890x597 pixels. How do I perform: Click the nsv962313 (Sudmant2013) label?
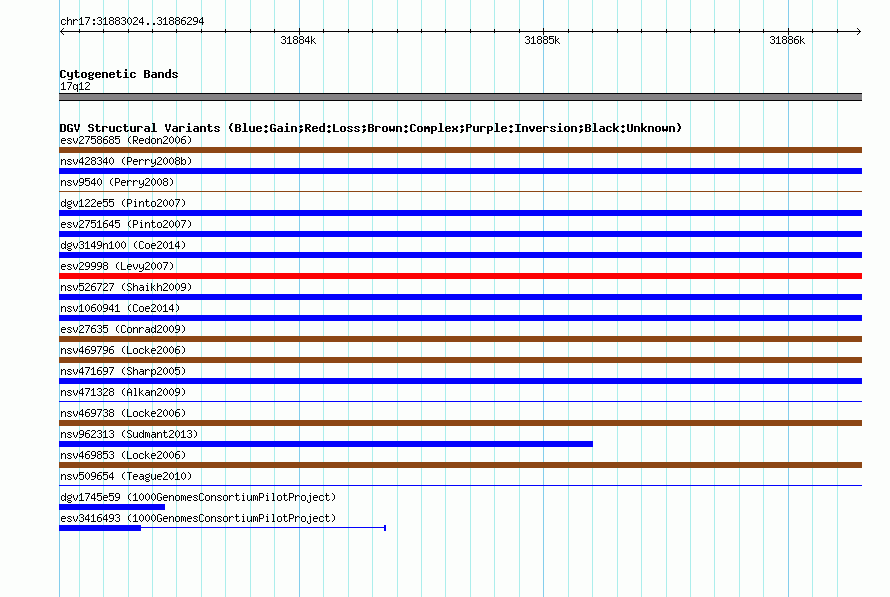(x=129, y=434)
